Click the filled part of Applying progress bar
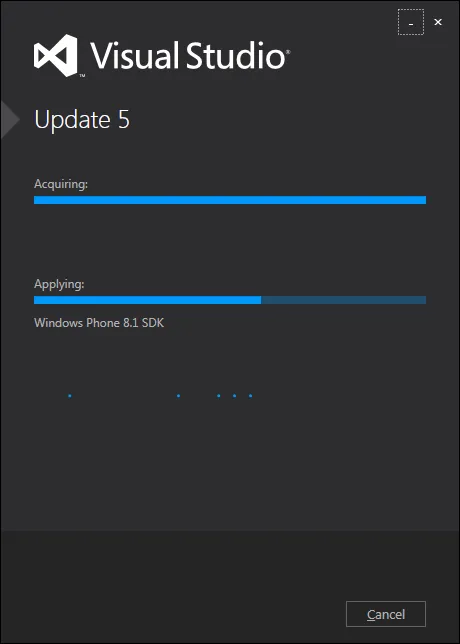This screenshot has width=460, height=644. point(147,300)
